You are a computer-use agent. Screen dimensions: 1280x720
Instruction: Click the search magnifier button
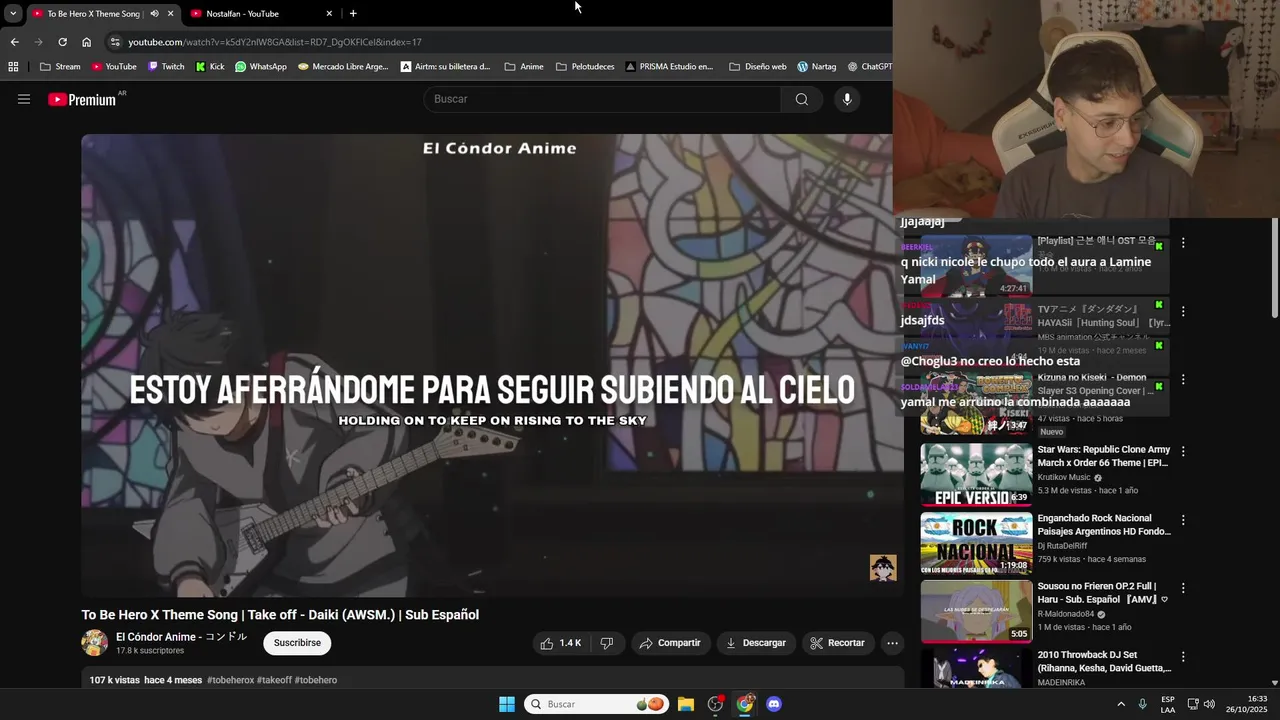pyautogui.click(x=802, y=99)
